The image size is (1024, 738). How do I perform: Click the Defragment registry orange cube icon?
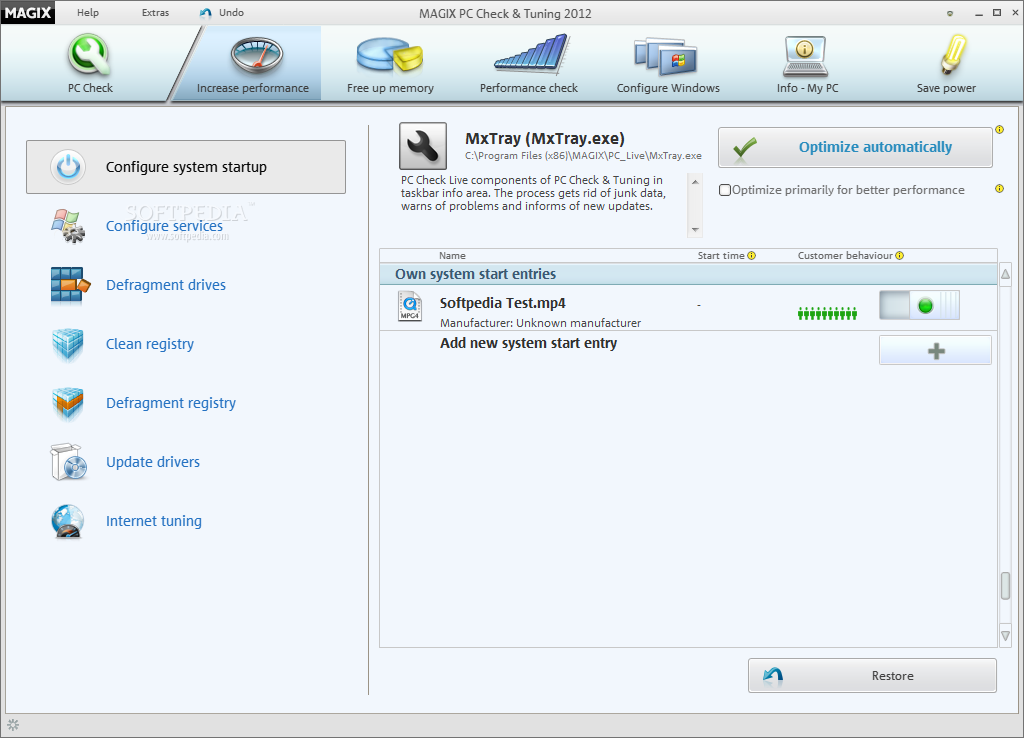coord(68,404)
